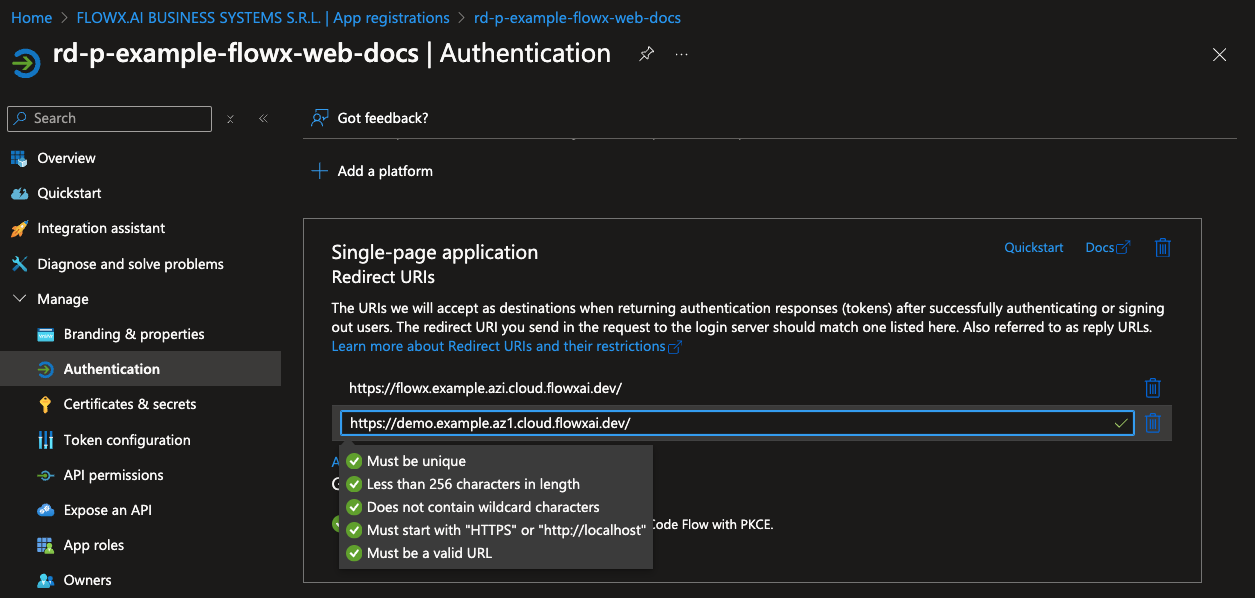Open Single-page application Quickstart link
This screenshot has width=1255, height=598.
click(1034, 247)
